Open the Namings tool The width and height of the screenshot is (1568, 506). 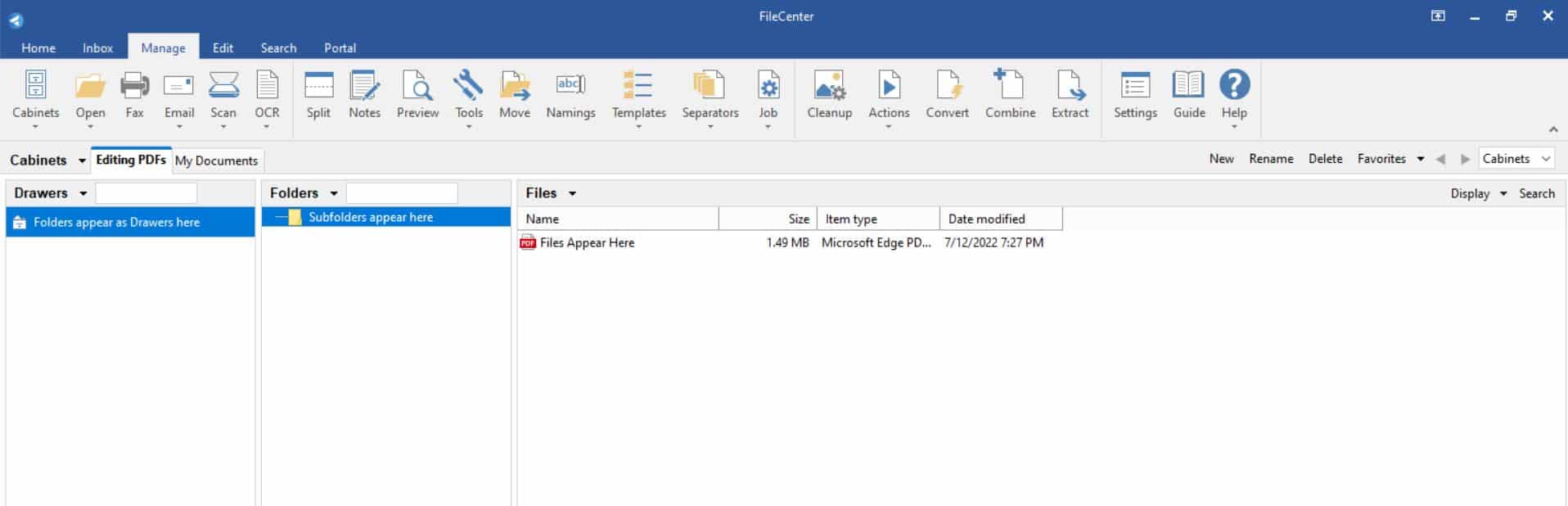[x=570, y=84]
